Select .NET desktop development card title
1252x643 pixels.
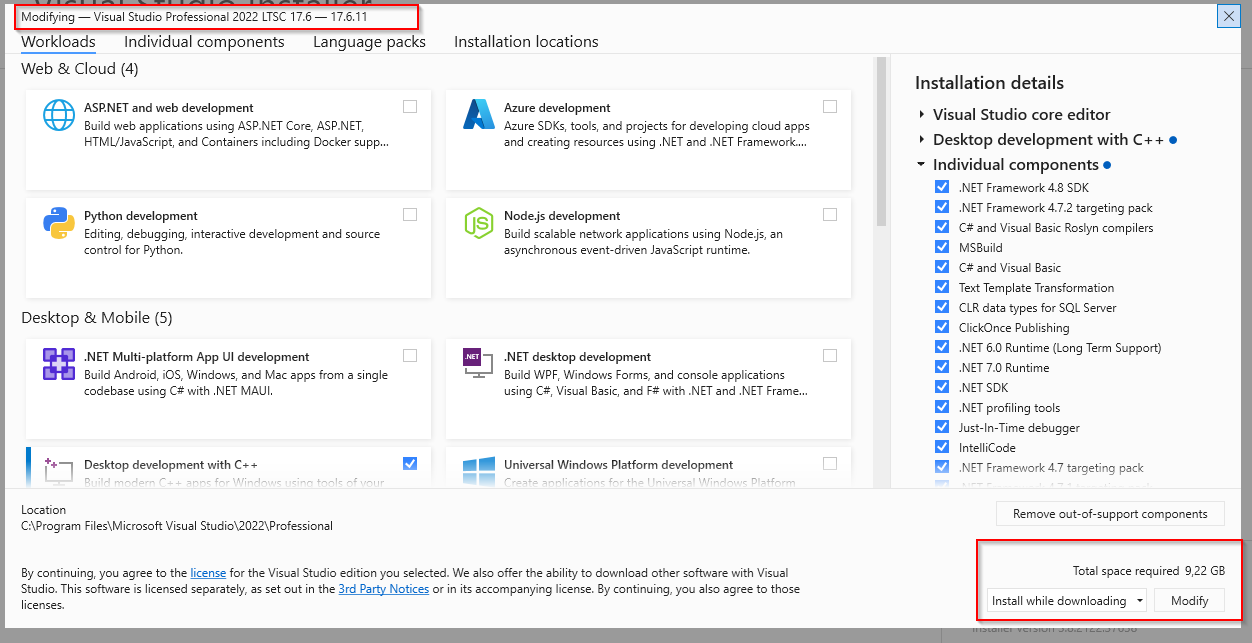577,357
